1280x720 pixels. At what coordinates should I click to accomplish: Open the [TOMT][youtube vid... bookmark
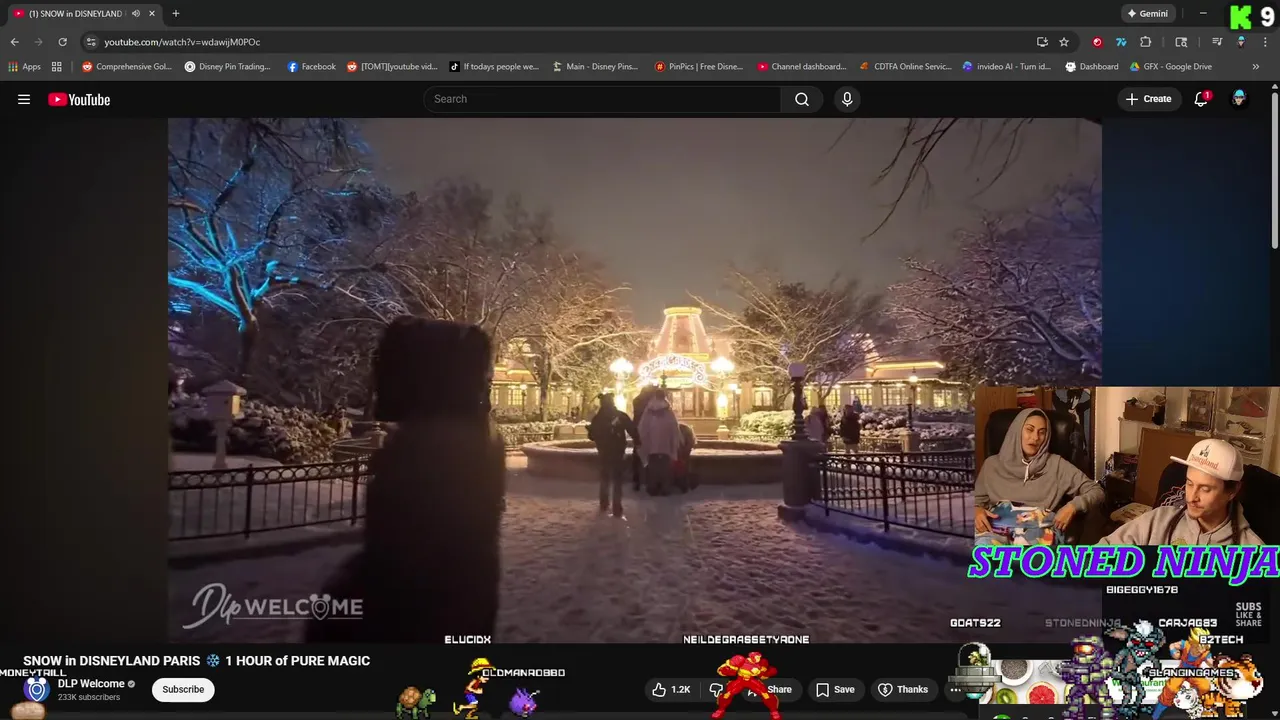pos(392,67)
